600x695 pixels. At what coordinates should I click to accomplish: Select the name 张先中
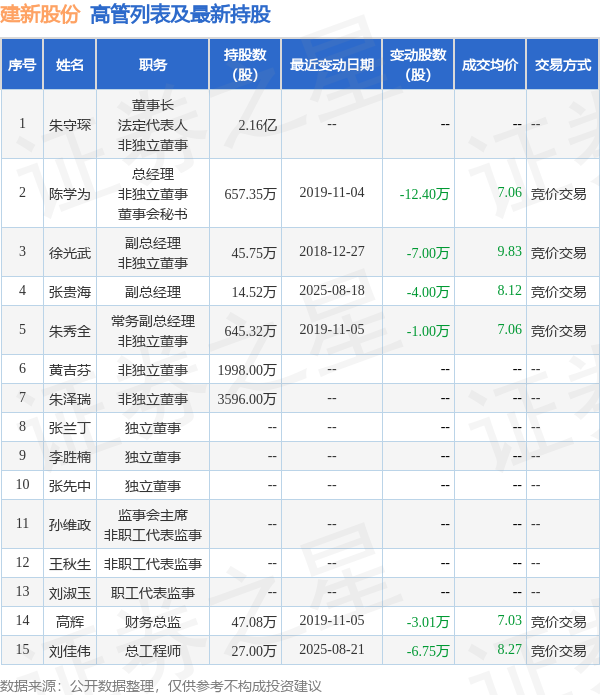70,486
